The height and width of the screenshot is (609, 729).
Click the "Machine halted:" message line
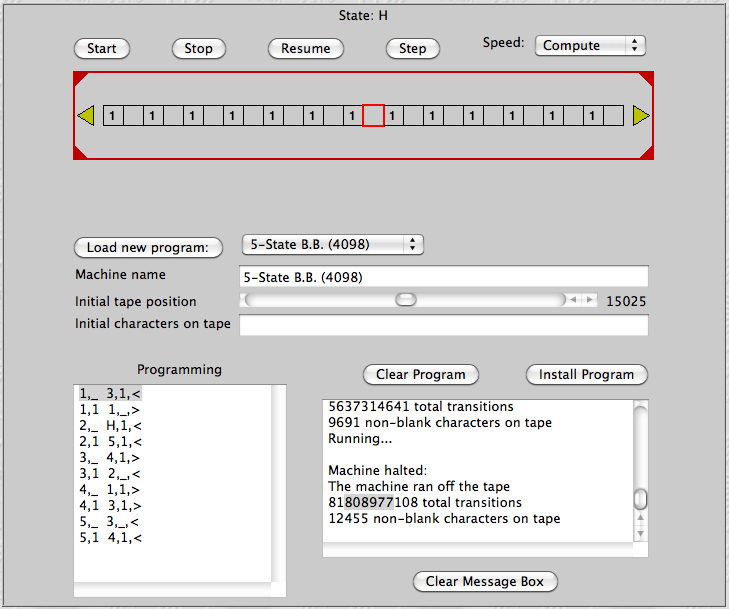pyautogui.click(x=378, y=470)
